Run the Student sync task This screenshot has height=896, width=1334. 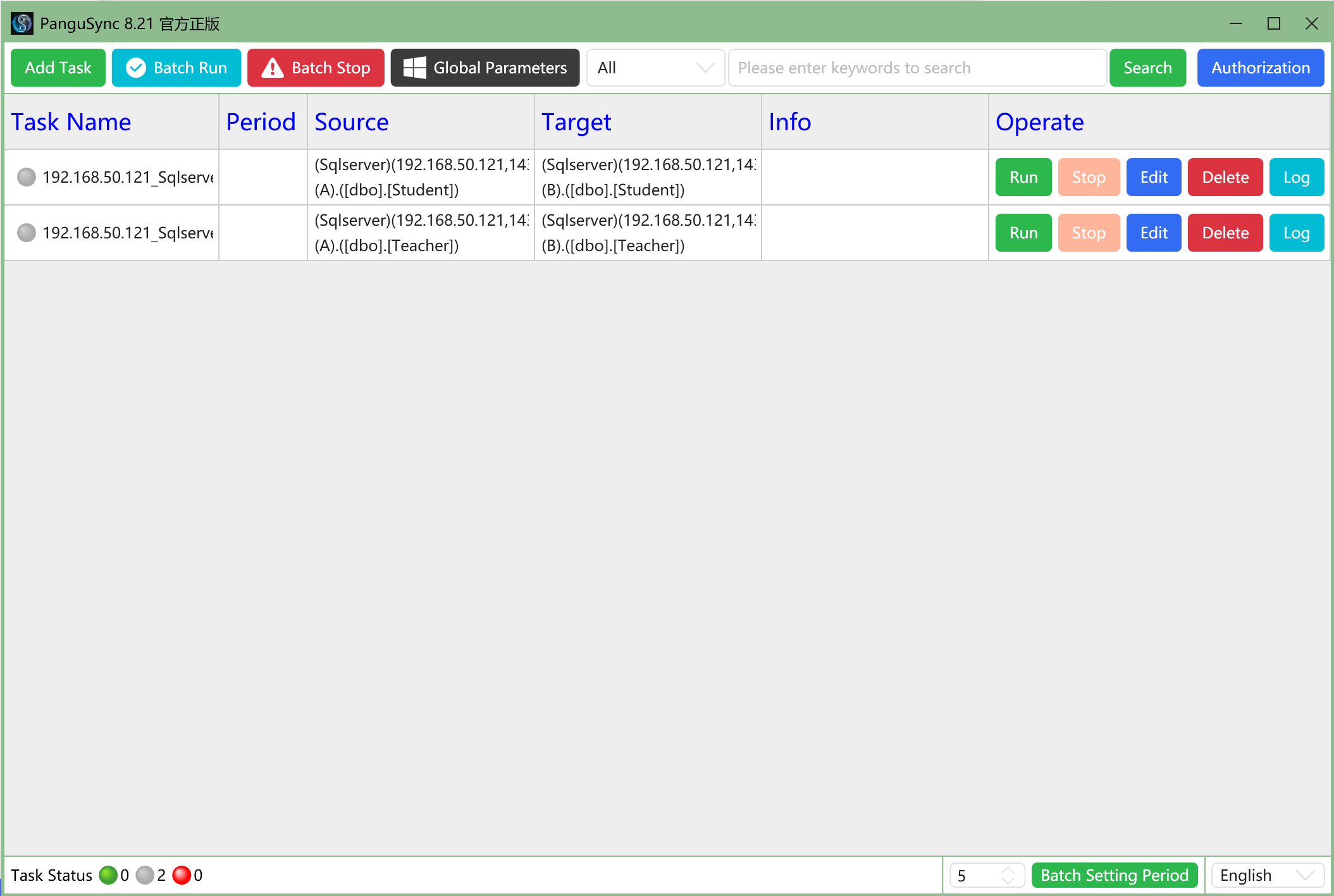[1023, 177]
